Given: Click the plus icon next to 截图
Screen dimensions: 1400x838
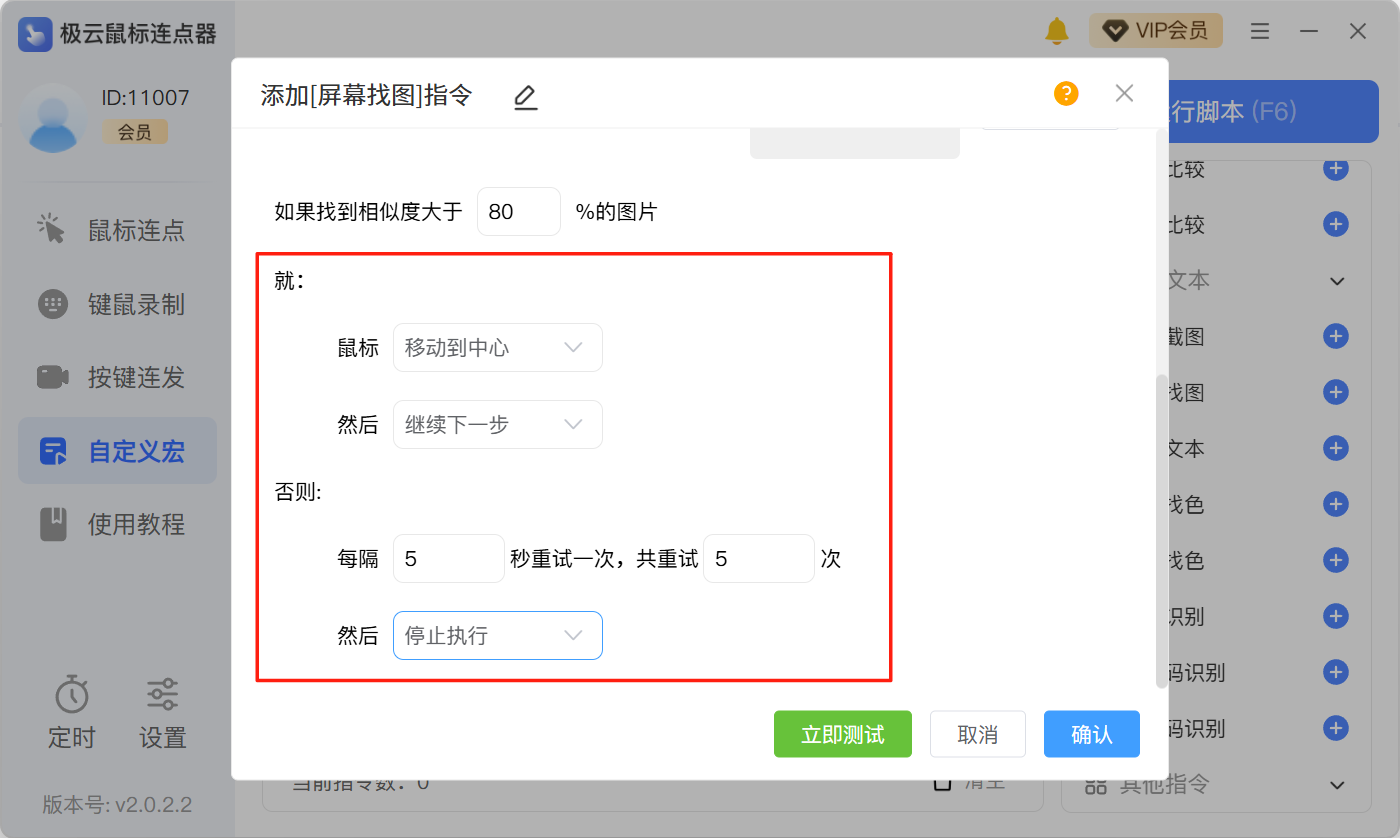Looking at the screenshot, I should pos(1335,337).
